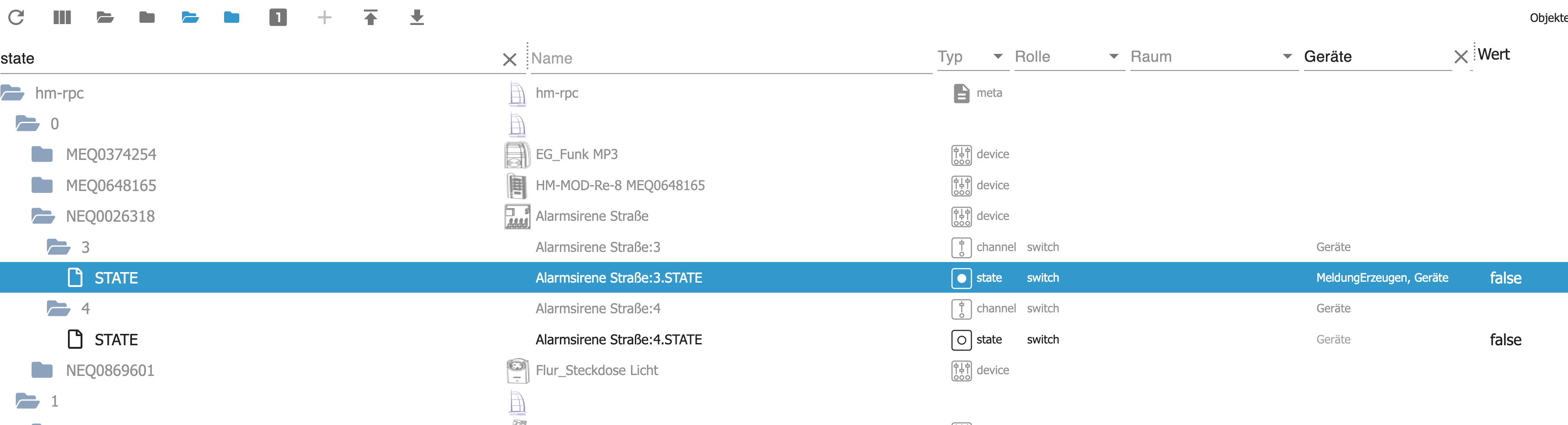Expand the MEQ0374254 folder
This screenshot has width=1568, height=425.
[x=42, y=154]
